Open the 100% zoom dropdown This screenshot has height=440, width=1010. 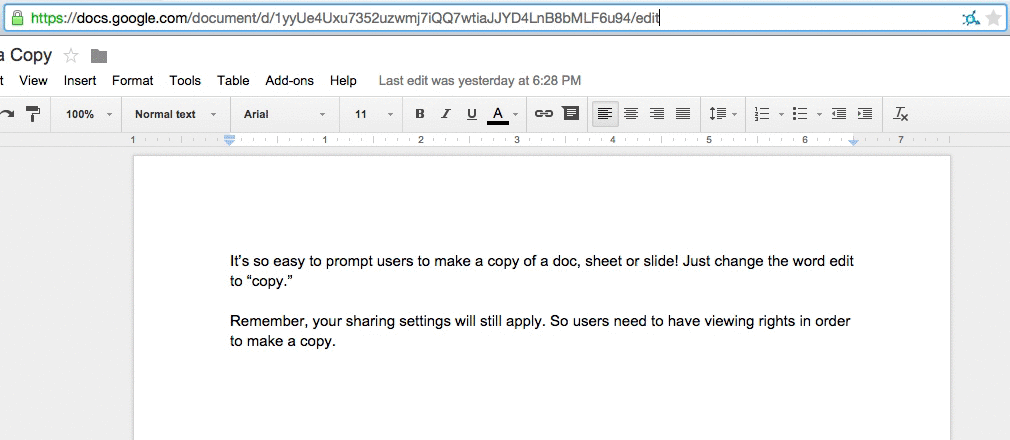(89, 114)
